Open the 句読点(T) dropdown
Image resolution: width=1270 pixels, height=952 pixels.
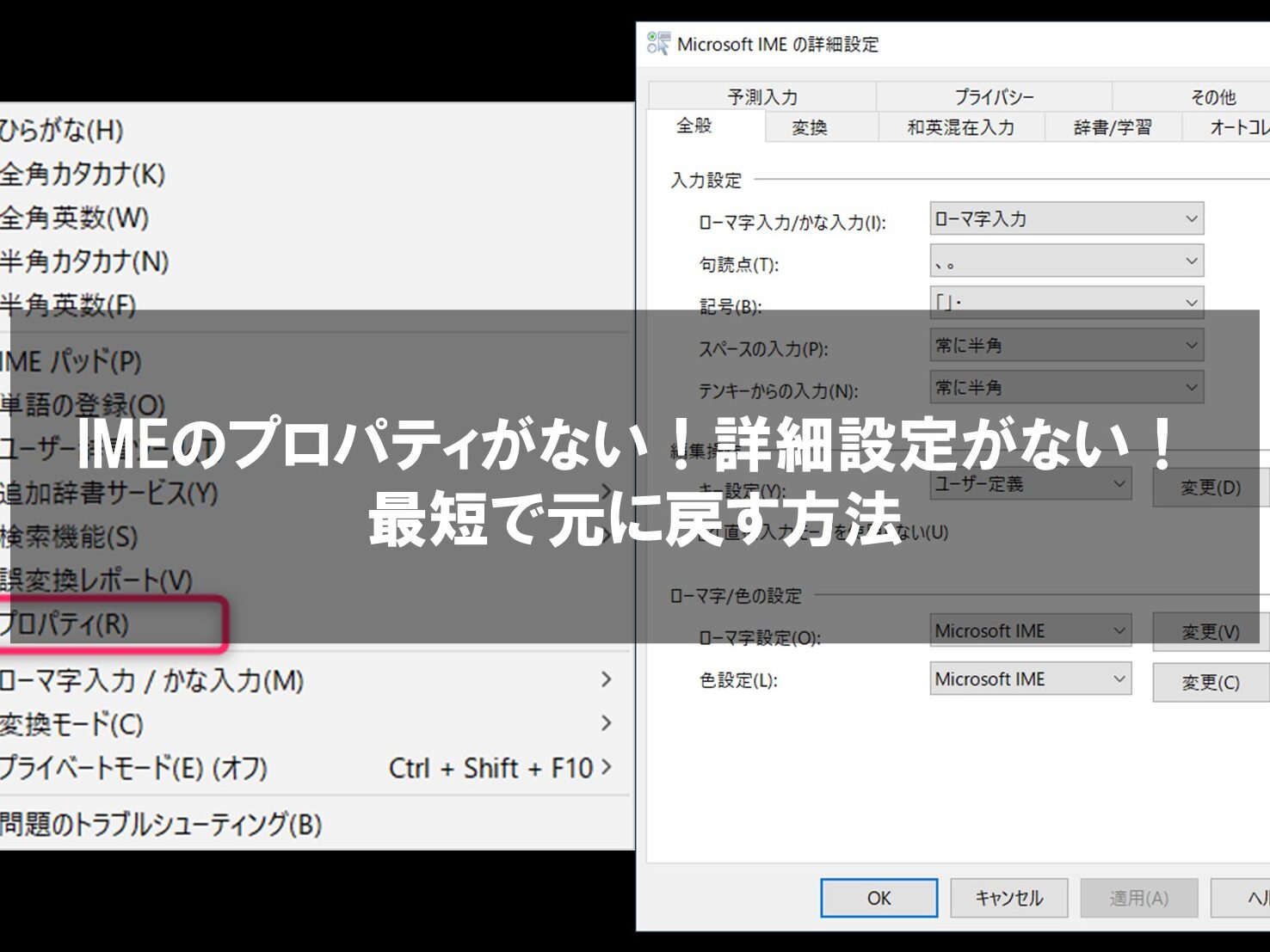coord(1066,261)
